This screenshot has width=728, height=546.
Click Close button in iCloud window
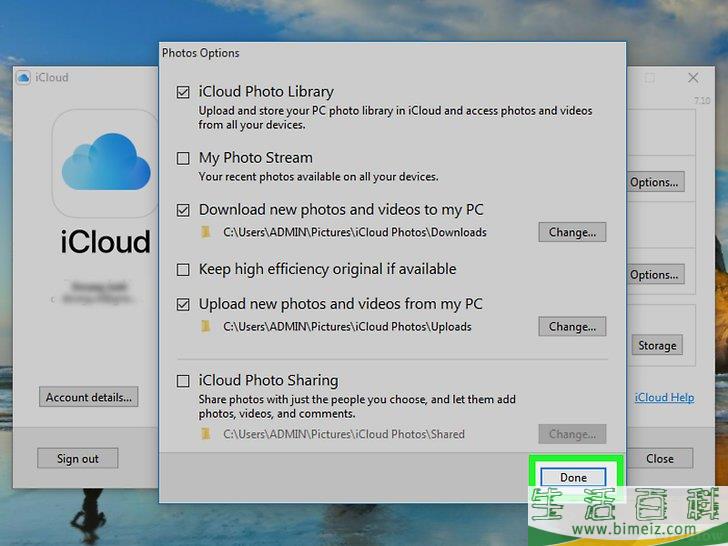(x=660, y=458)
